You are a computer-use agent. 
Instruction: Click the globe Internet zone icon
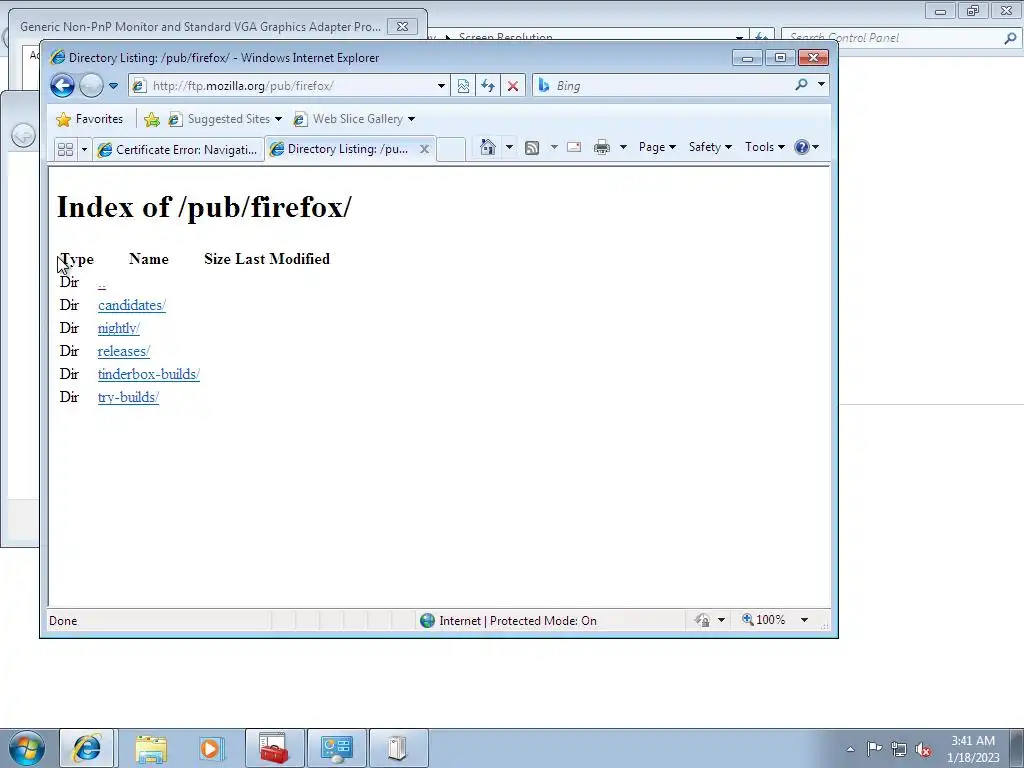(x=427, y=620)
